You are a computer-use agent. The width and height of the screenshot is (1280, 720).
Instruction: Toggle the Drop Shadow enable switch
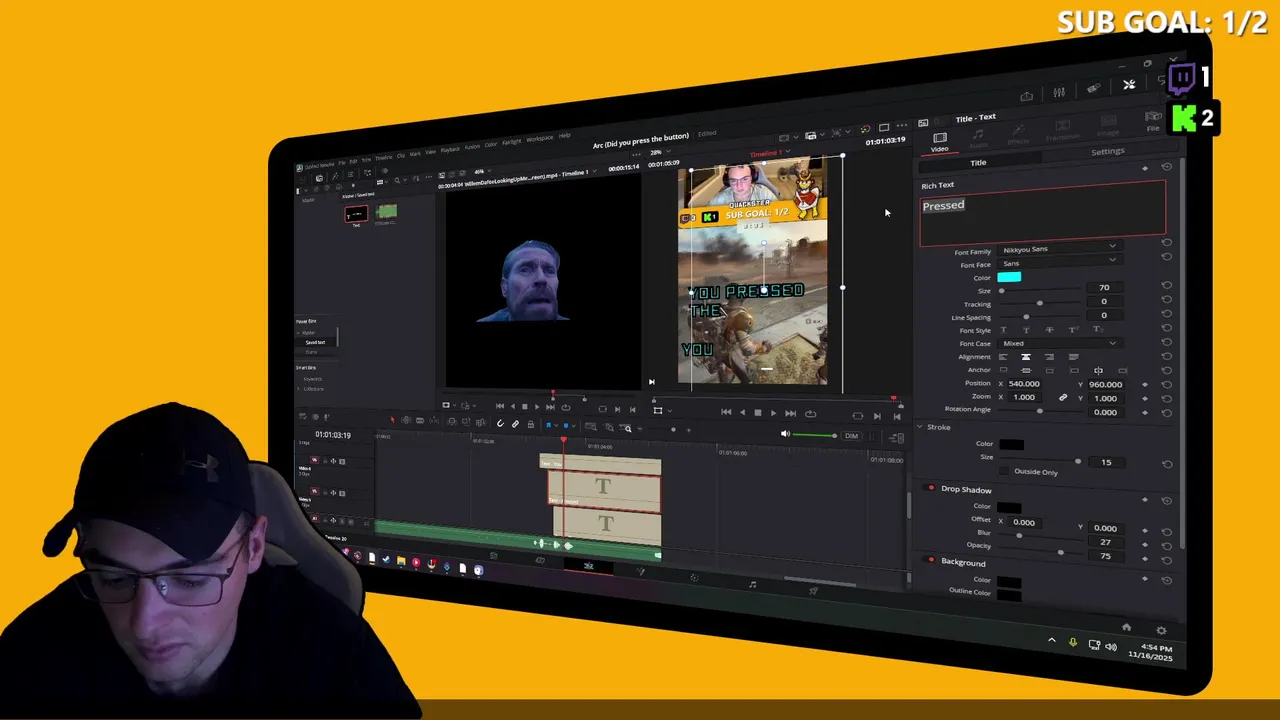pos(931,488)
